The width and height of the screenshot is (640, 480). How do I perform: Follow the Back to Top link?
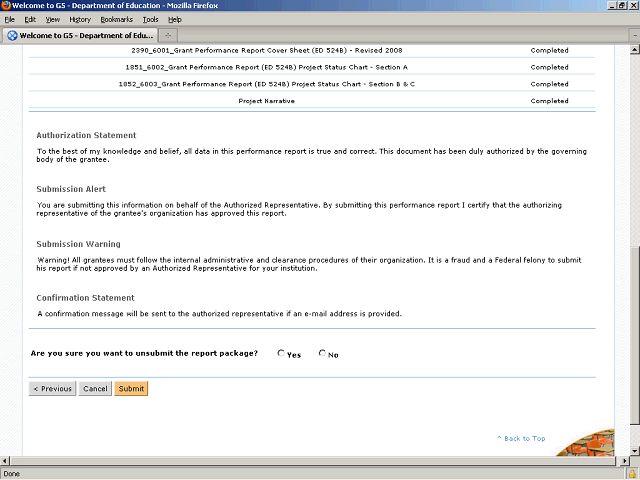(x=521, y=438)
